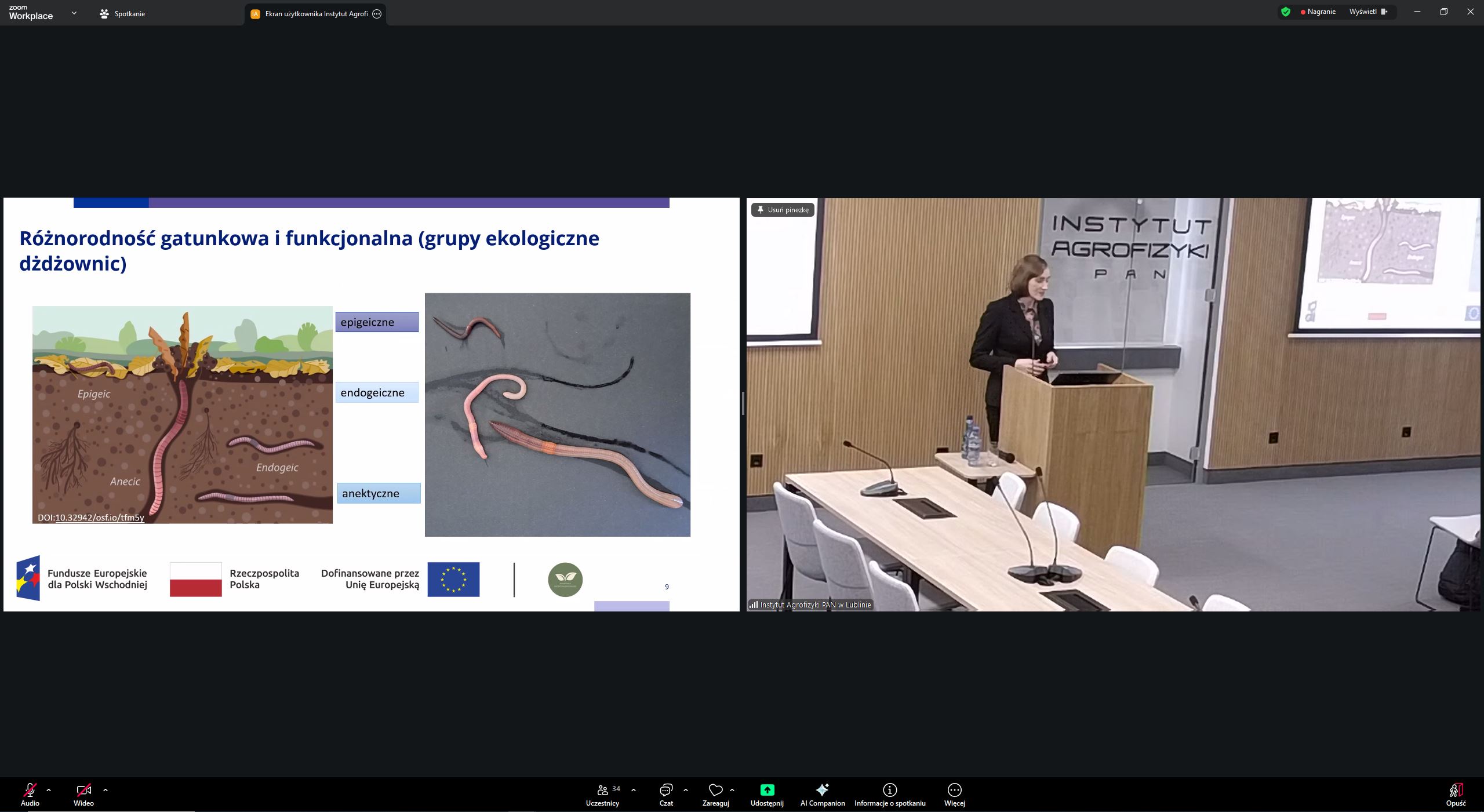Switch to the Spotkanie tab
The image size is (1484, 812).
123,14
